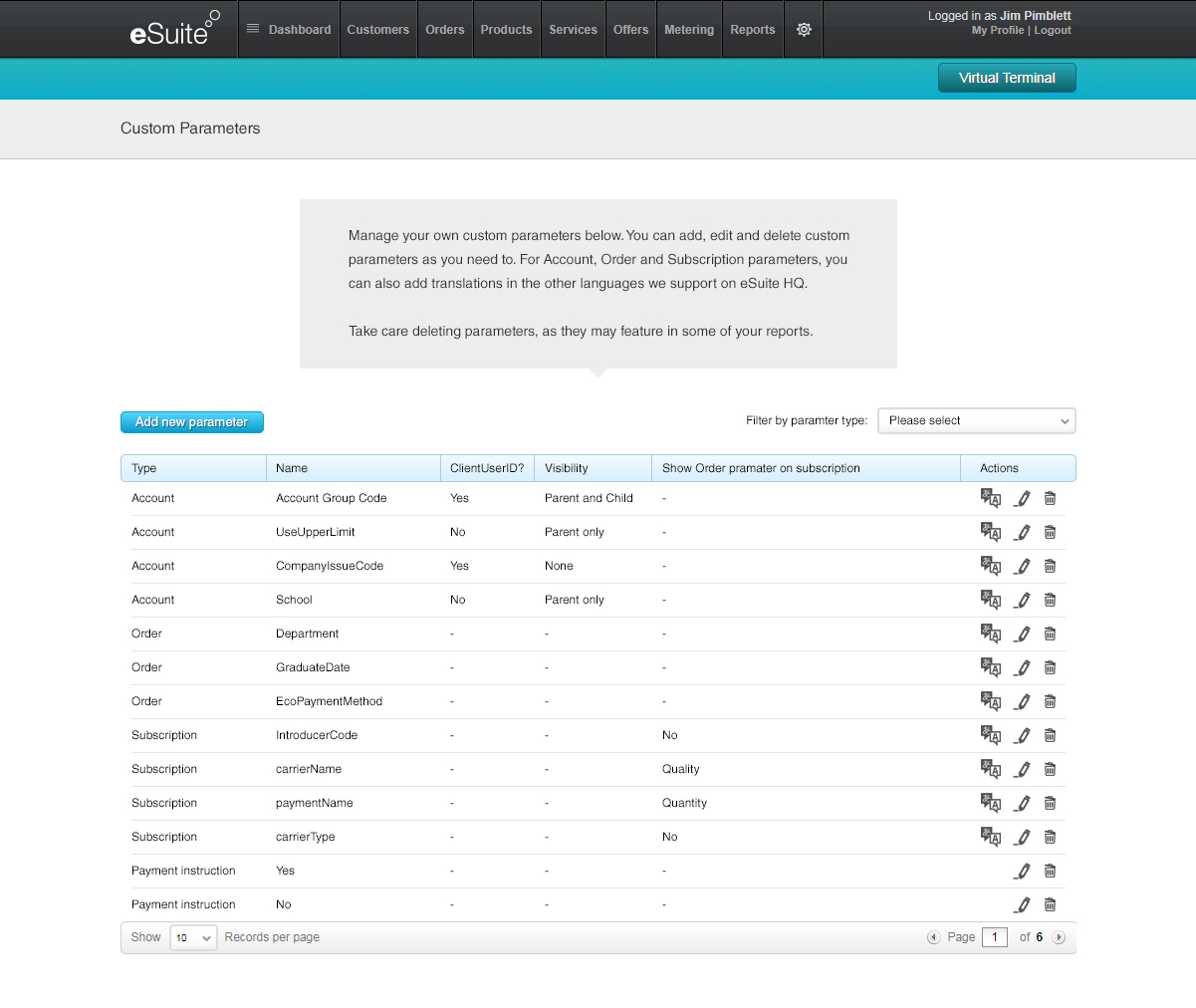Click the Logout link
The height and width of the screenshot is (1008, 1196).
1053,31
